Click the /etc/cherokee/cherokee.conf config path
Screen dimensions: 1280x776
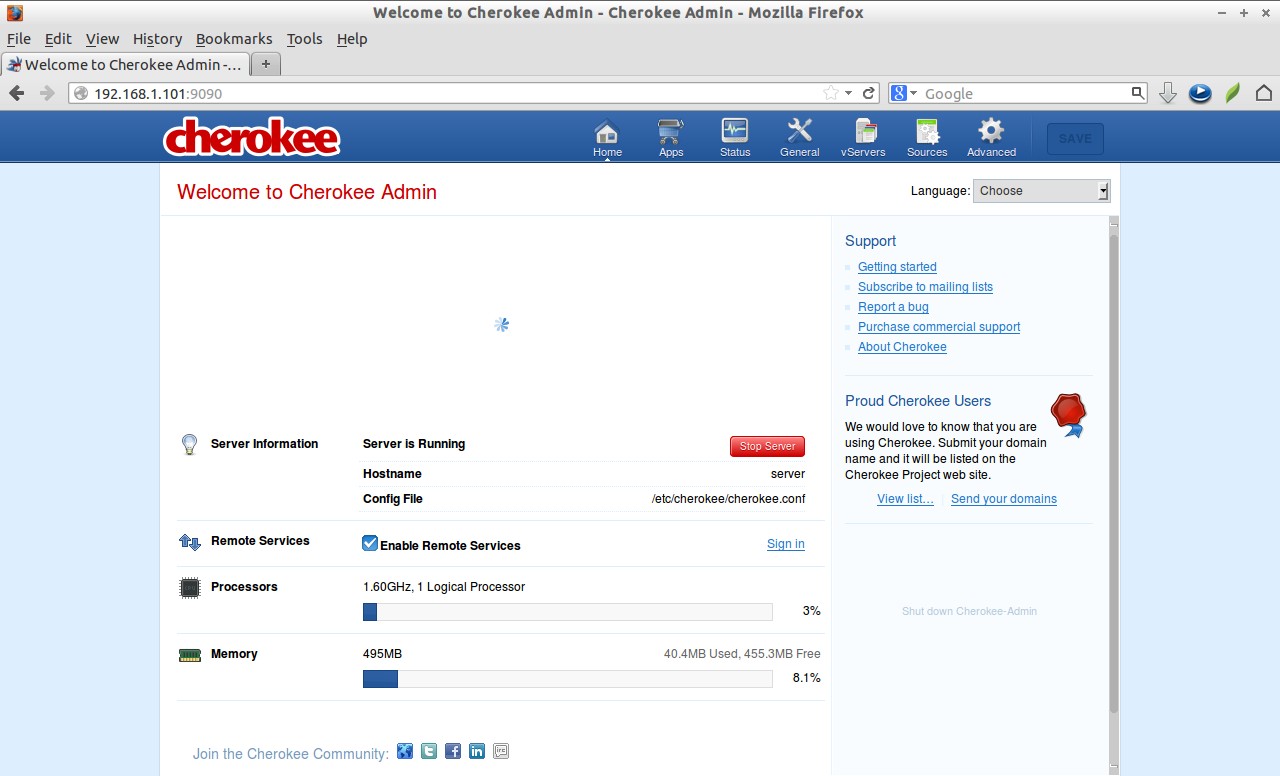click(728, 499)
